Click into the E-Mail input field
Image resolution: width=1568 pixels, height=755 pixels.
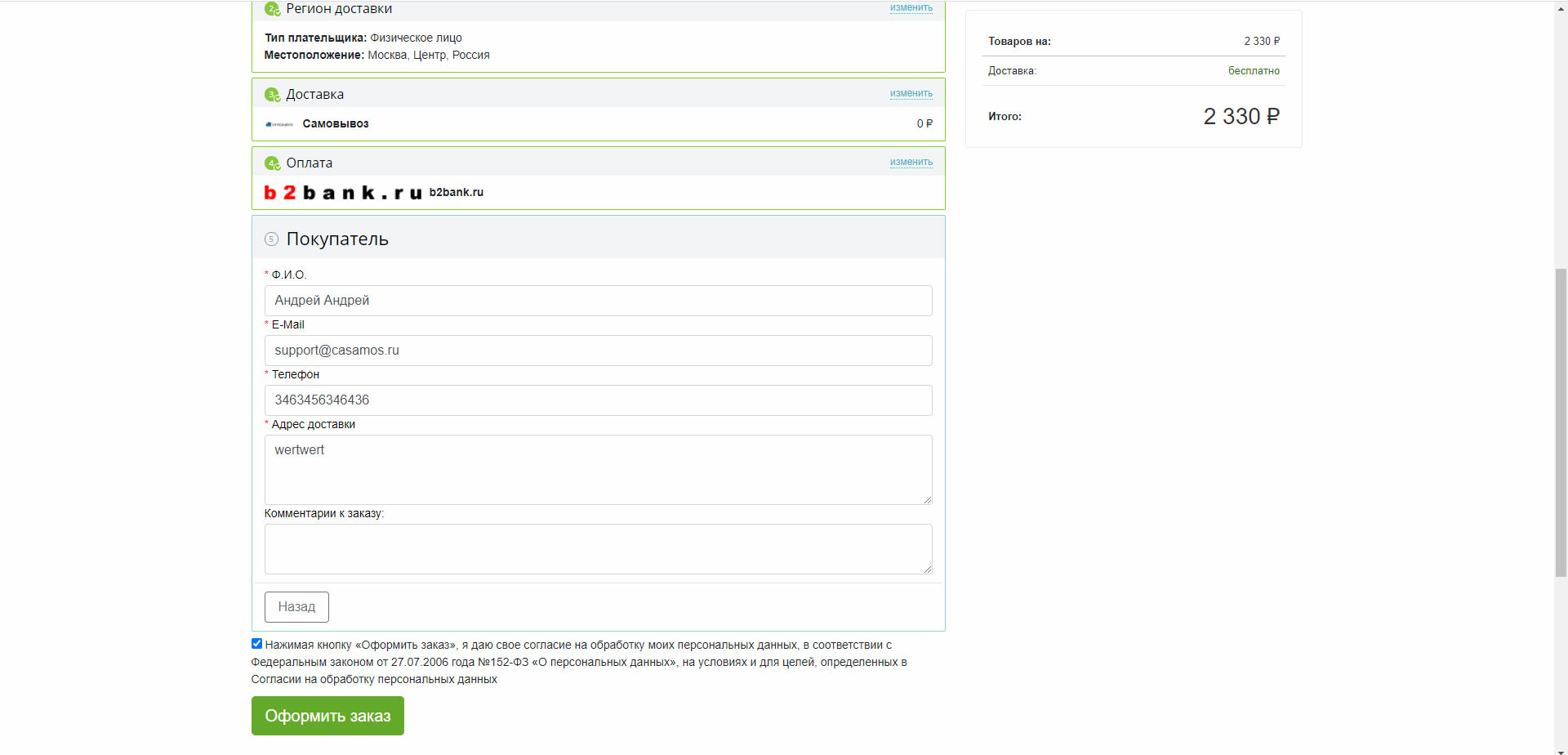tap(598, 351)
